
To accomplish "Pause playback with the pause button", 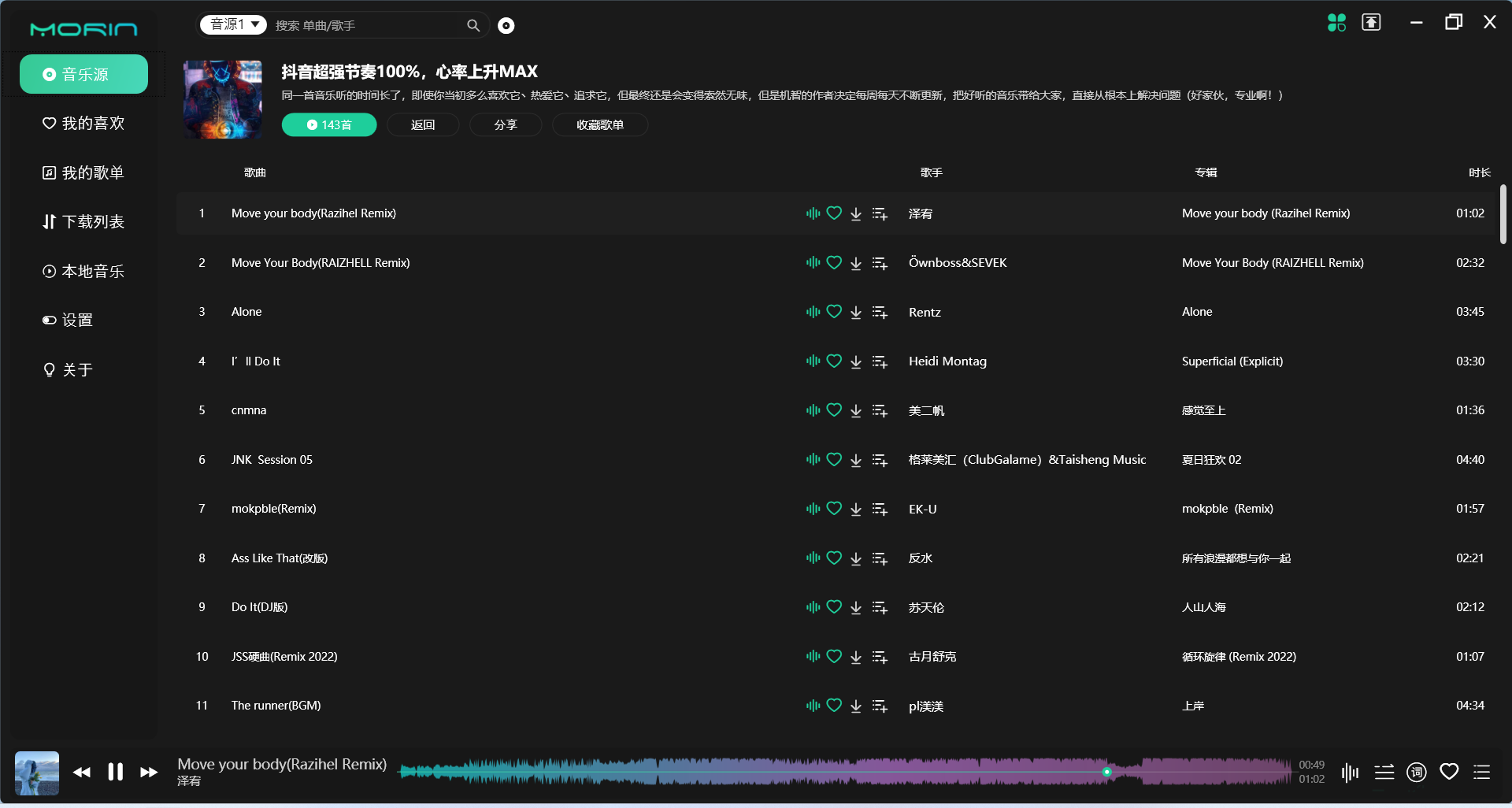I will (115, 772).
